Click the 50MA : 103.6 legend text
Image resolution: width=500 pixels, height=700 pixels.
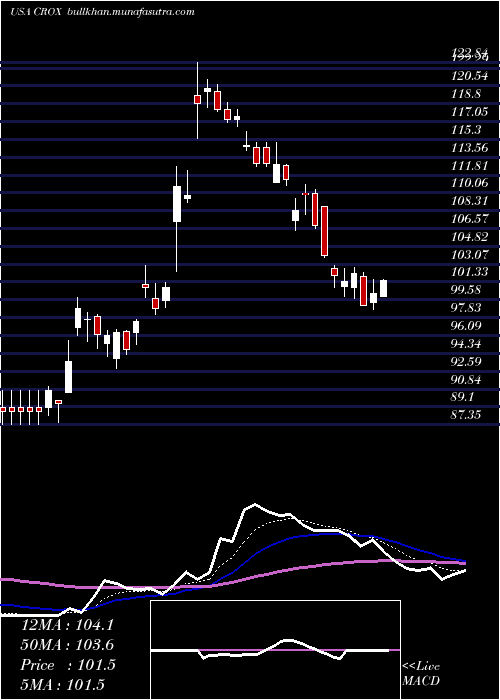tap(67, 645)
